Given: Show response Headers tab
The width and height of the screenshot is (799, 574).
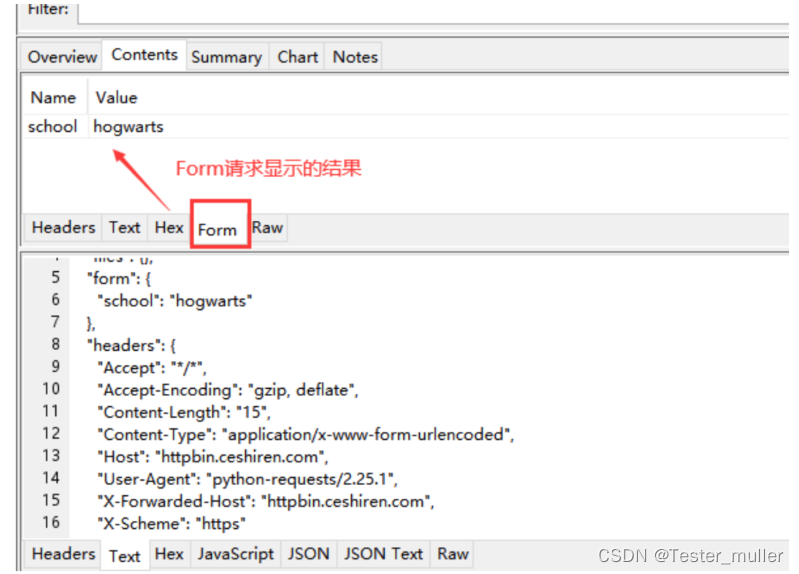Looking at the screenshot, I should coord(63,554).
